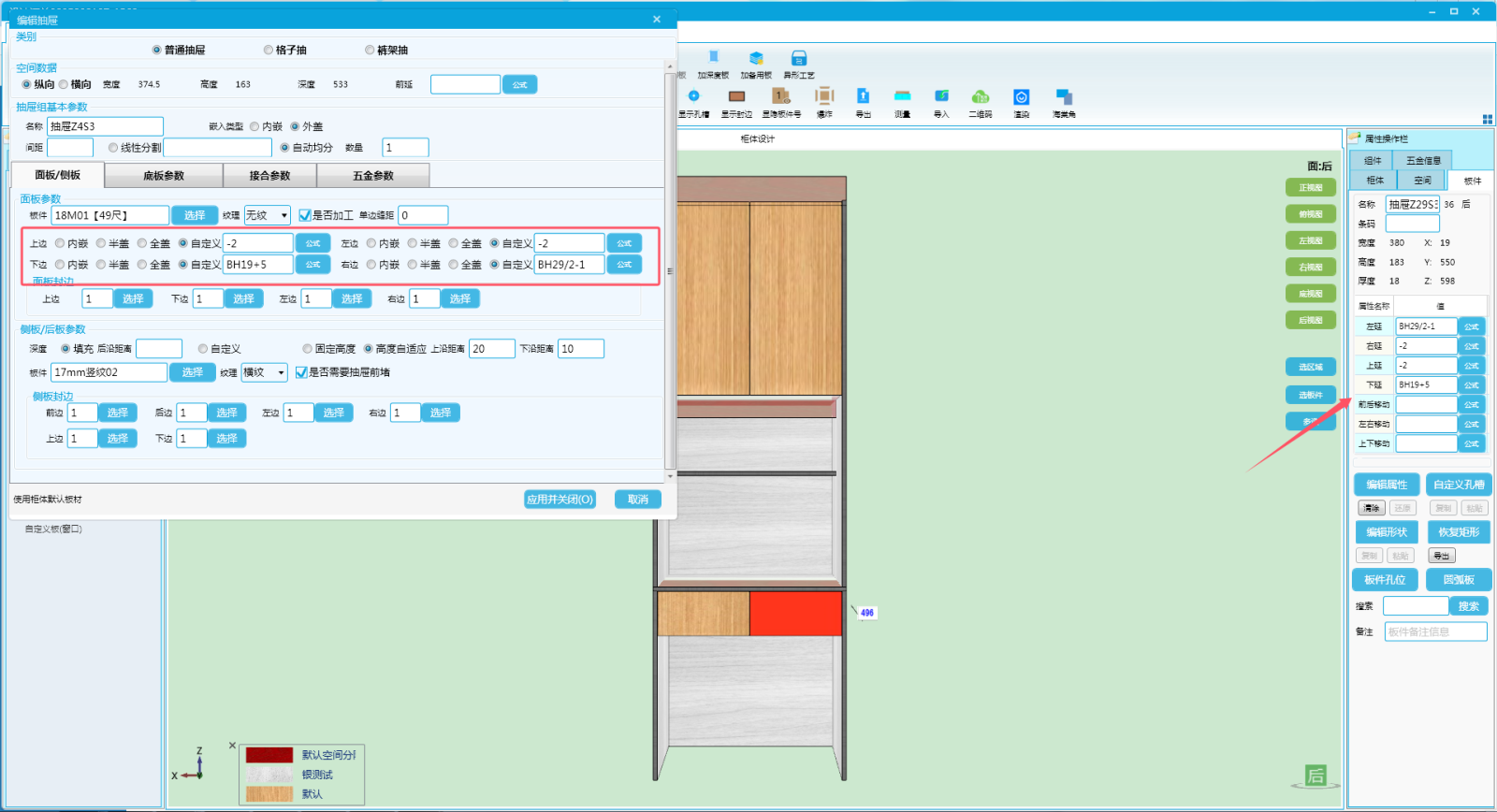The image size is (1497, 812).
Task: Open the 组件 tab in properties panel
Action: (x=1373, y=161)
